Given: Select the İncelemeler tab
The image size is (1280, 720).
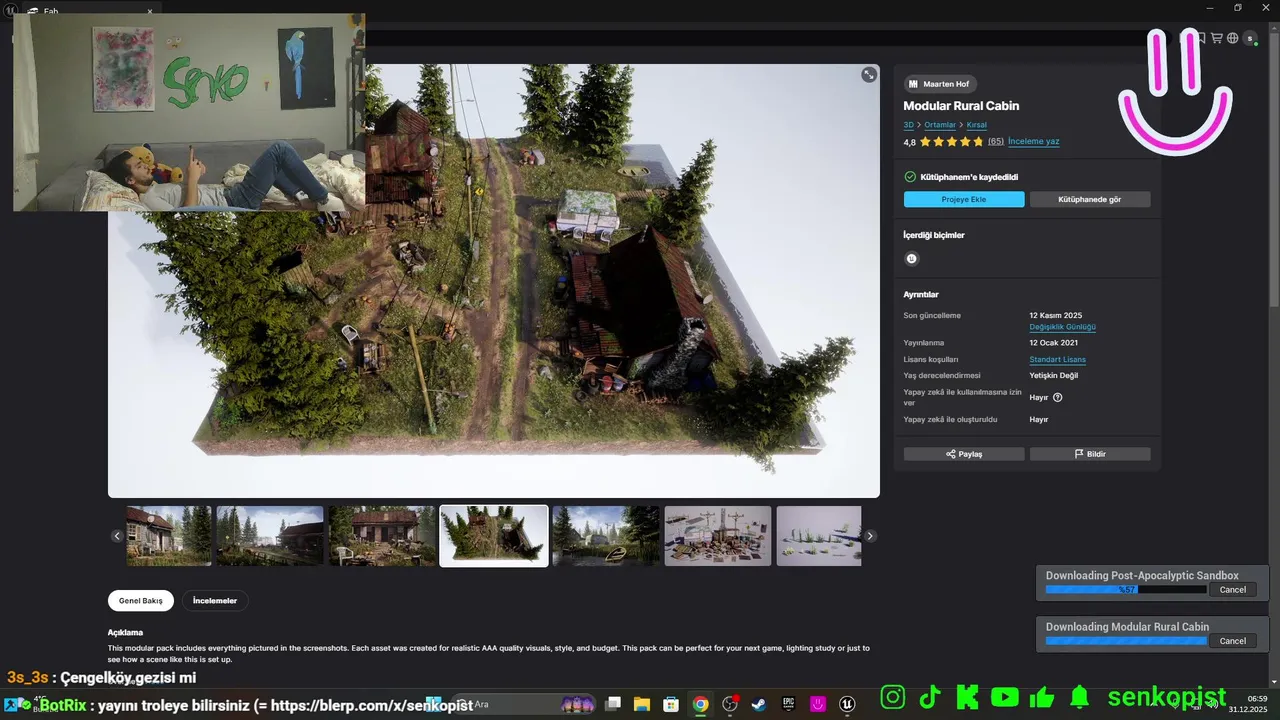Looking at the screenshot, I should (x=215, y=601).
